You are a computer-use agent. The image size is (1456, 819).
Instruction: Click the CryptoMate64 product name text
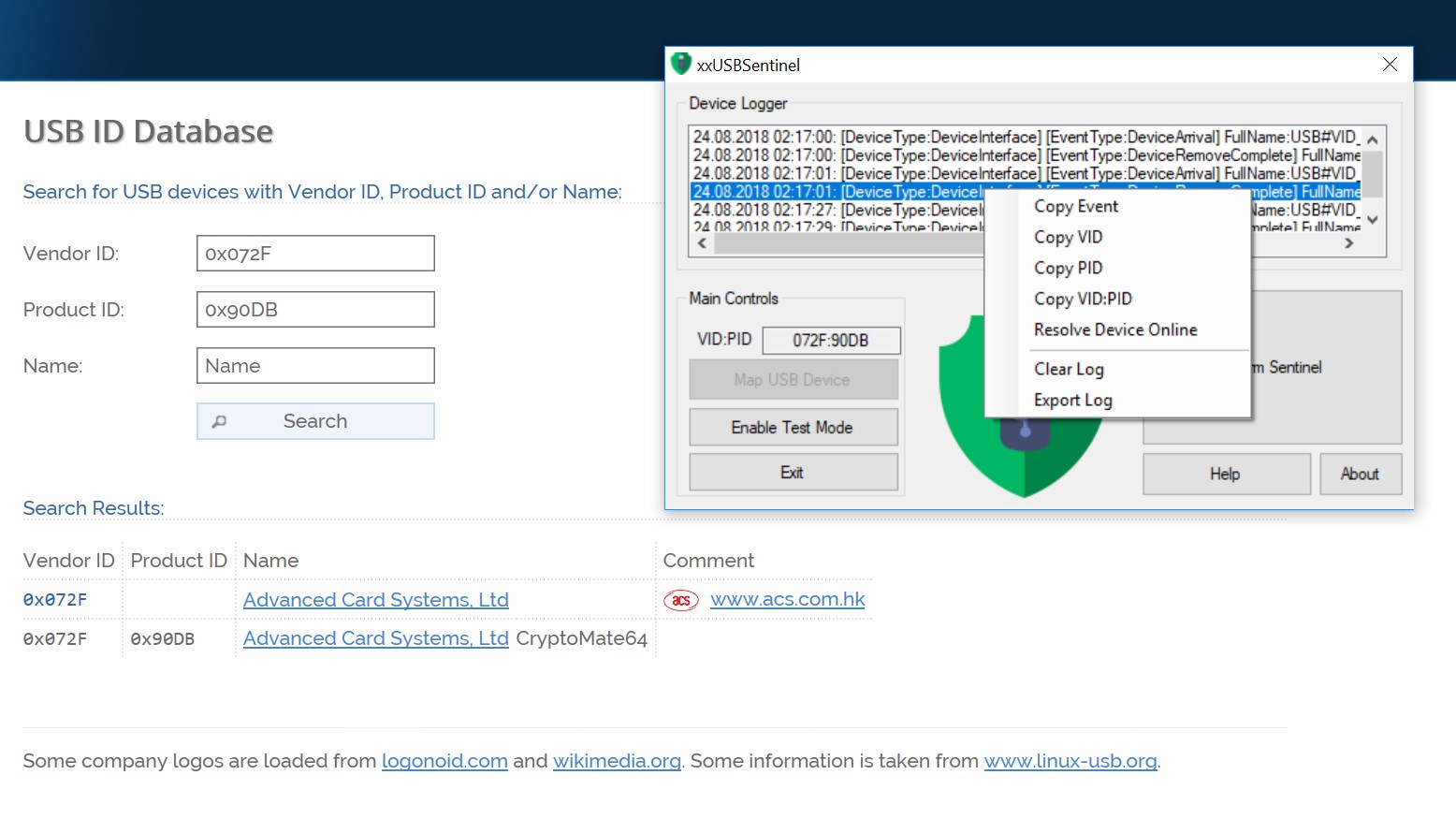582,638
